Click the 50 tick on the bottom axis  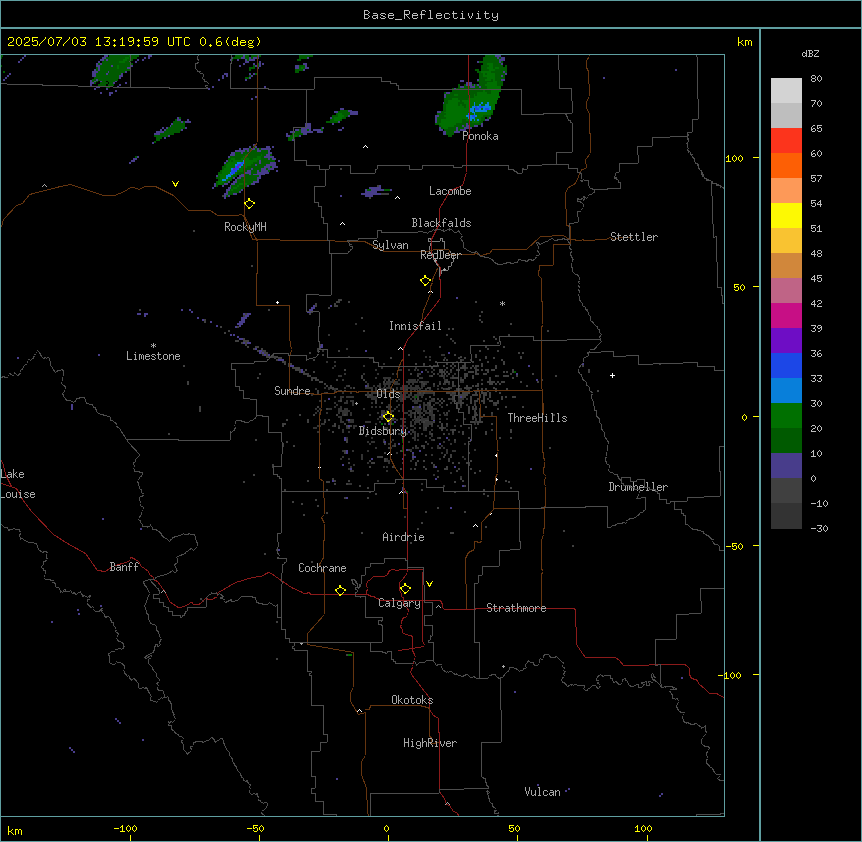coord(514,828)
